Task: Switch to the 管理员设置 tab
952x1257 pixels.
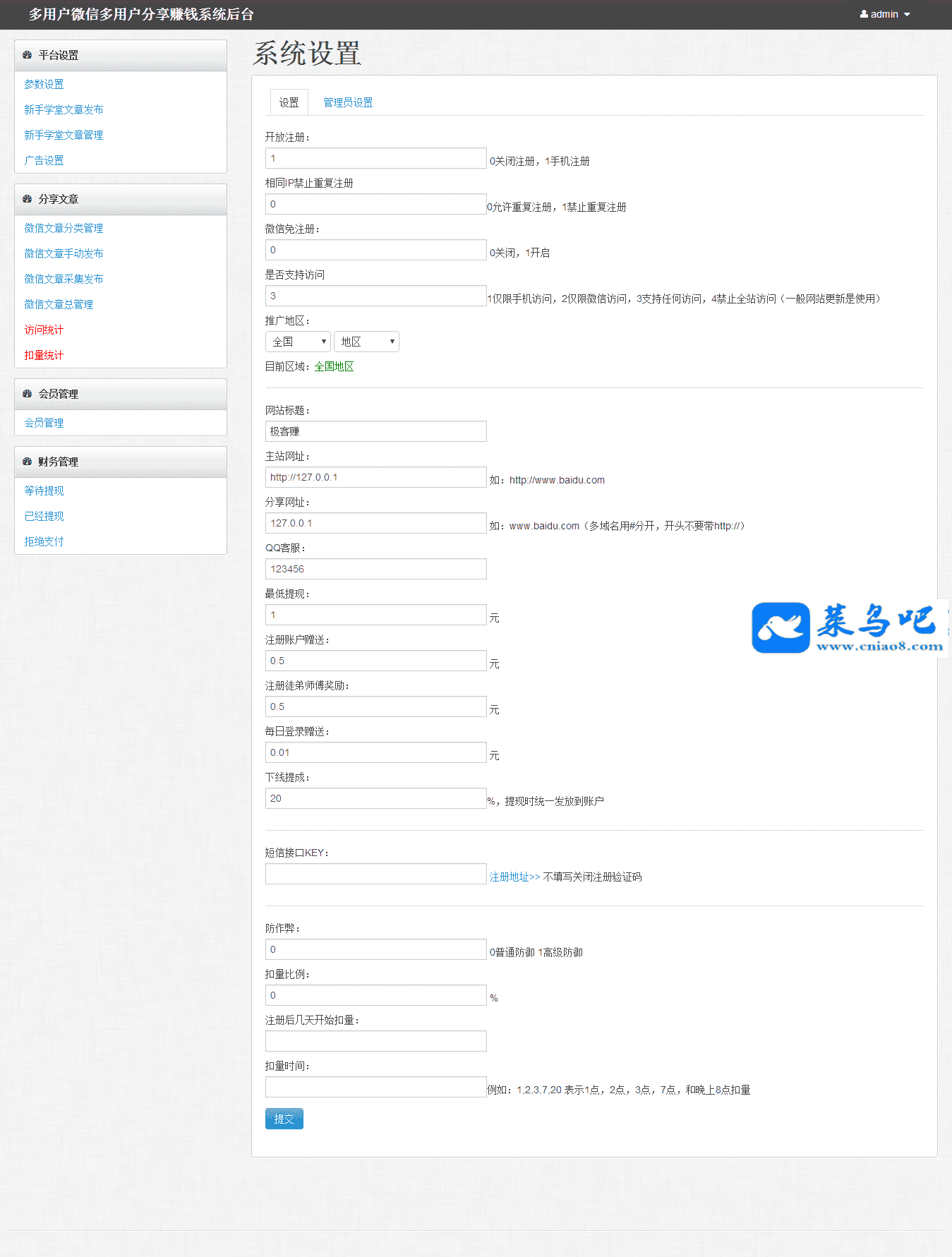Action: coord(348,103)
